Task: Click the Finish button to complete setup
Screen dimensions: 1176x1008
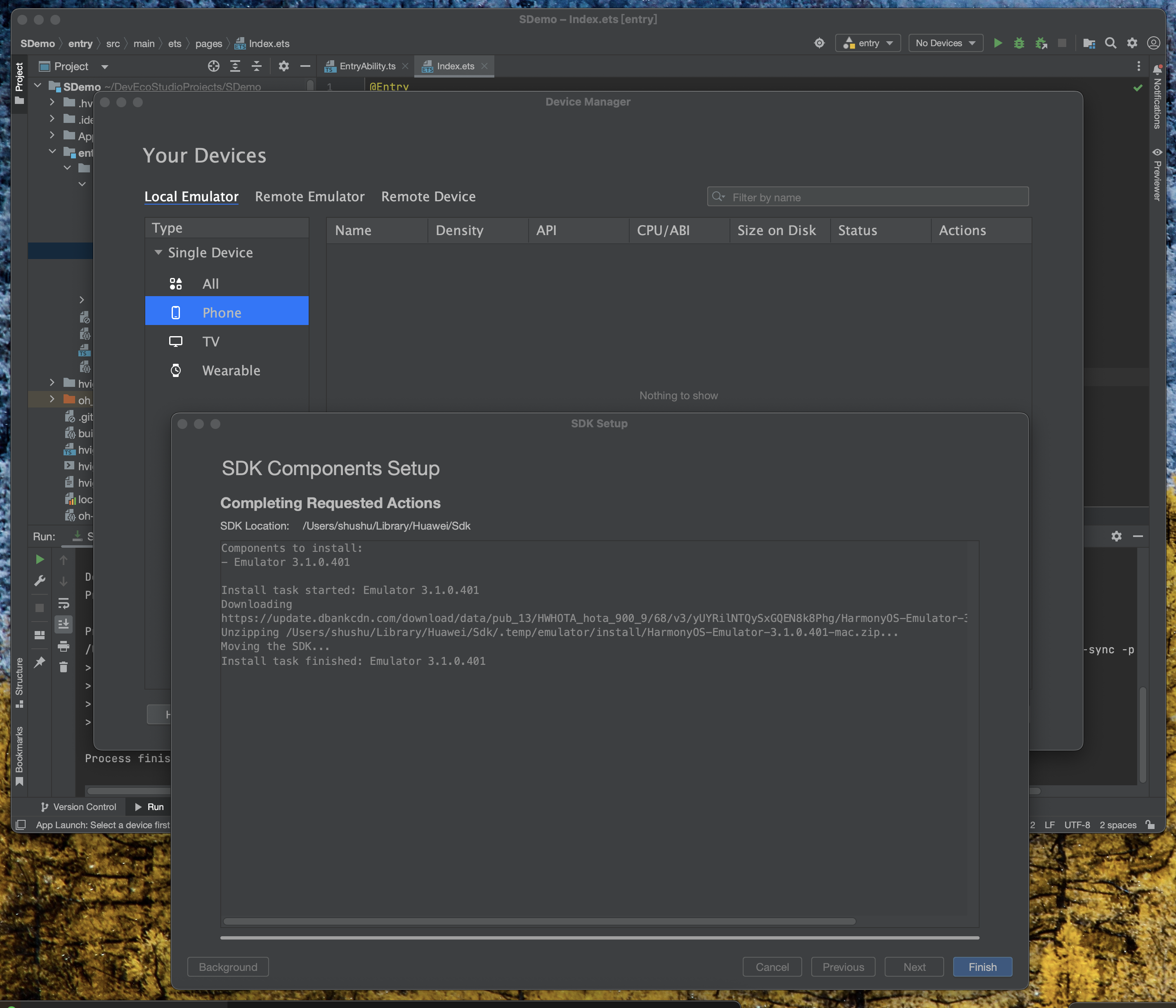Action: point(982,966)
